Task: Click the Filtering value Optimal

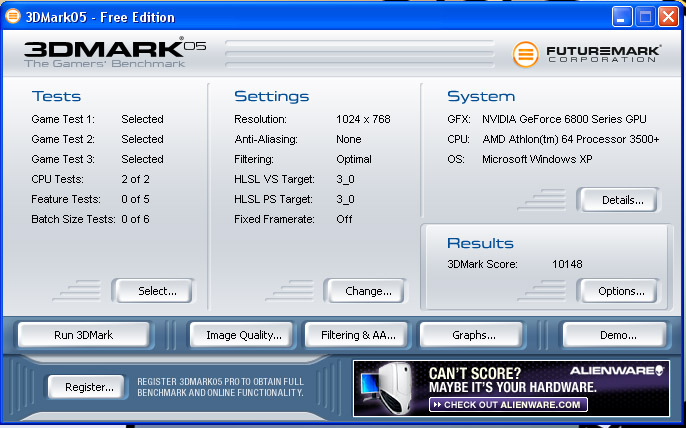Action: pyautogui.click(x=354, y=159)
